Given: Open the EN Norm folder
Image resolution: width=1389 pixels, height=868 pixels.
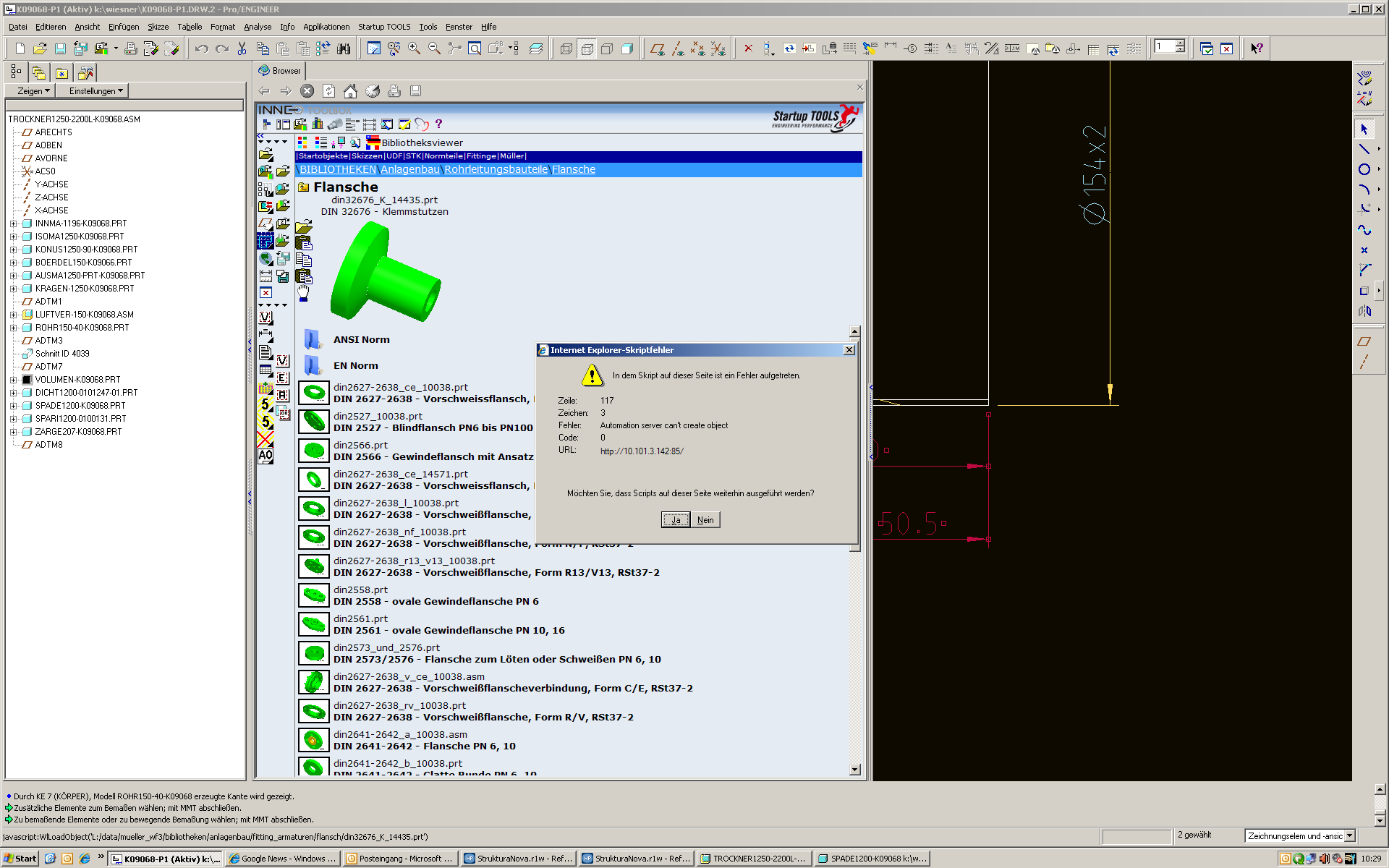Looking at the screenshot, I should pyautogui.click(x=355, y=366).
